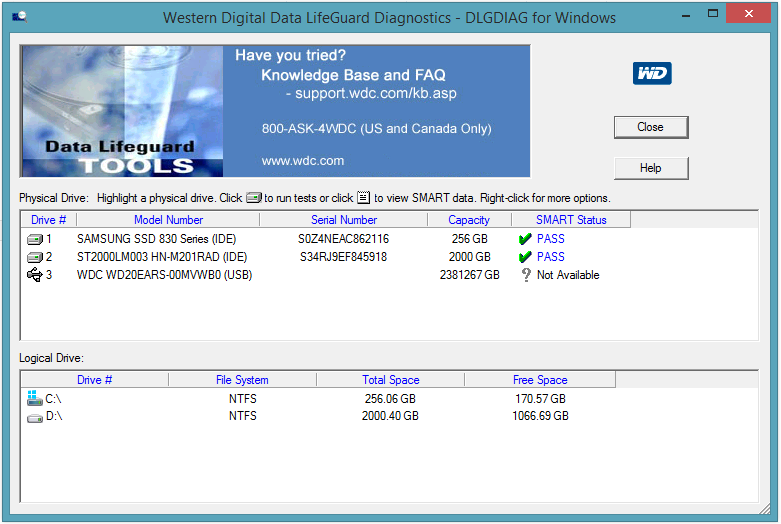
Task: Click the Windows drive icon for C:\
Action: point(34,397)
